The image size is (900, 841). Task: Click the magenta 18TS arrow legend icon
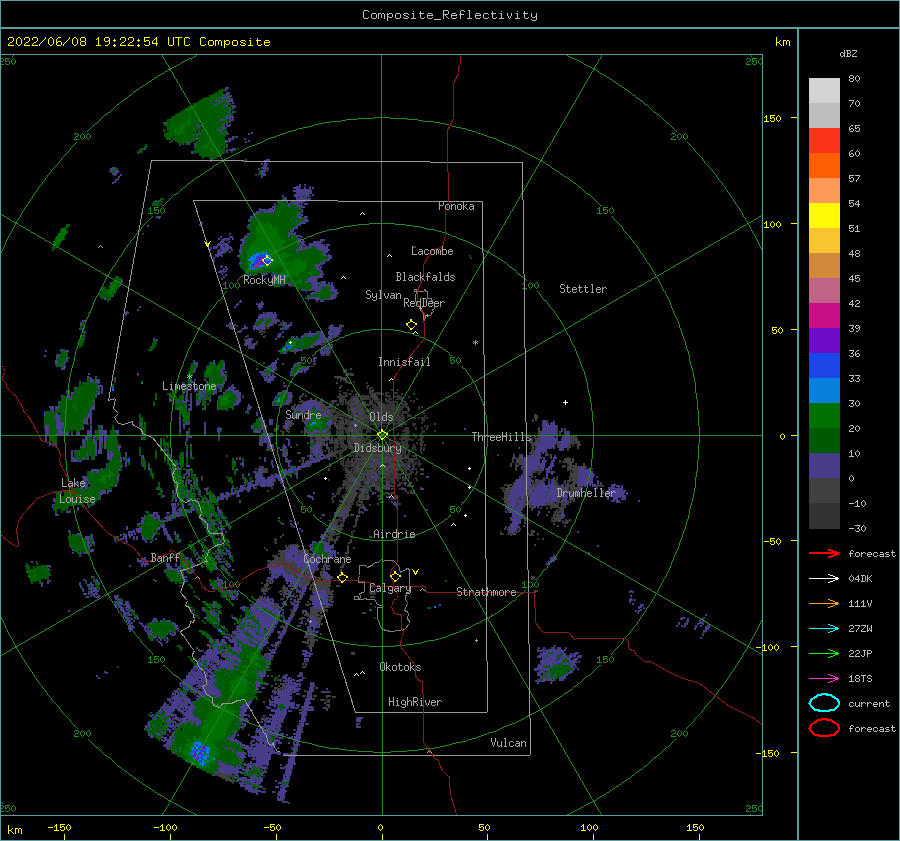coord(824,679)
